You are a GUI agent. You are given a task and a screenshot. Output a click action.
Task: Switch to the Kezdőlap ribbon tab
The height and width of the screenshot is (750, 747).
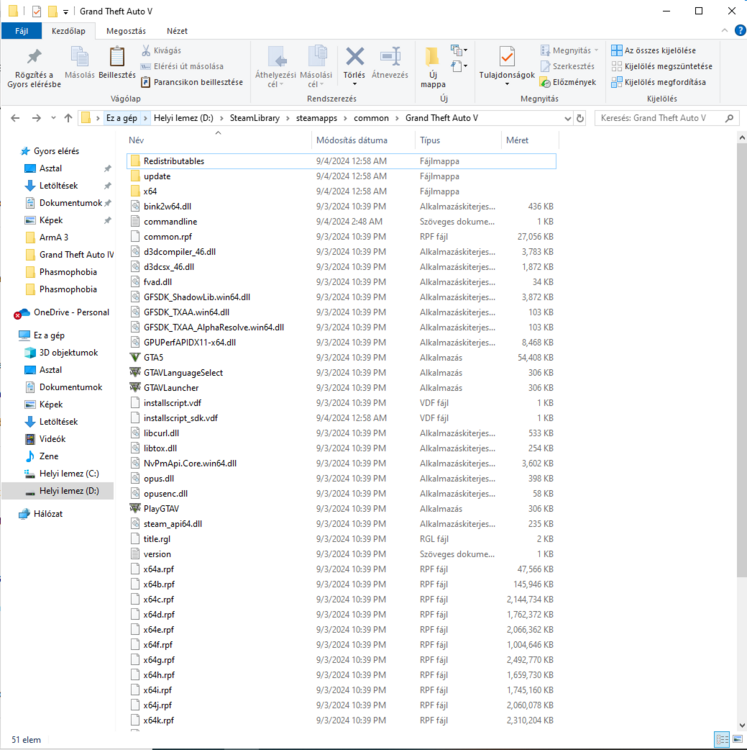tap(68, 31)
